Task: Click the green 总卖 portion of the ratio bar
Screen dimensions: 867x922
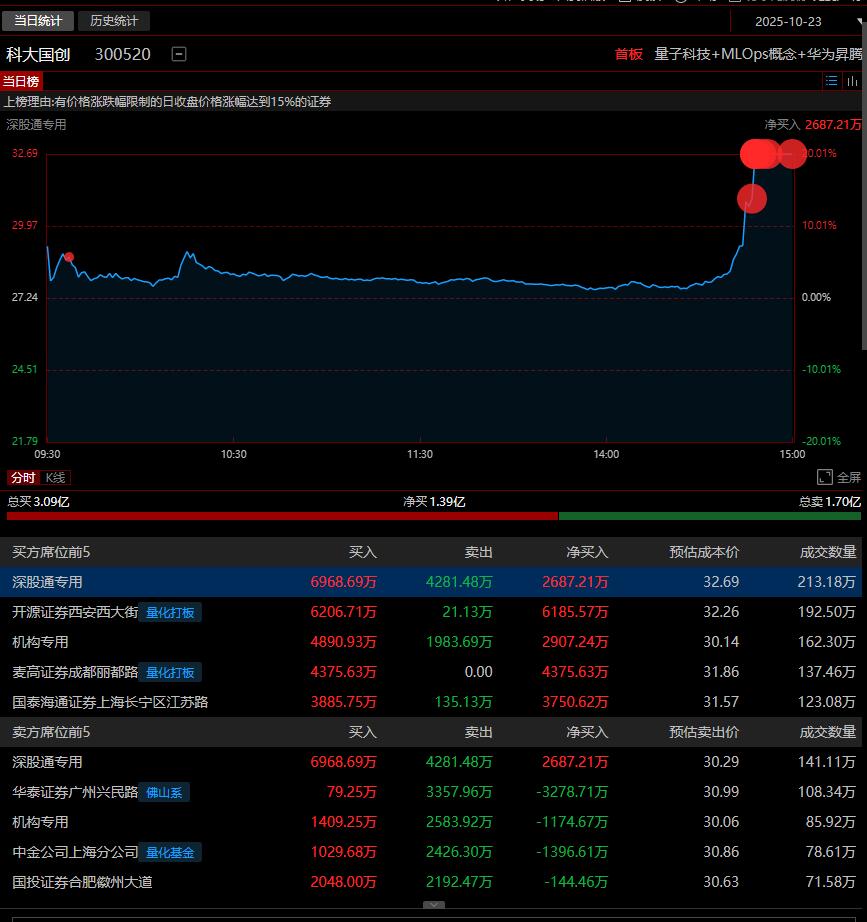Action: point(709,516)
